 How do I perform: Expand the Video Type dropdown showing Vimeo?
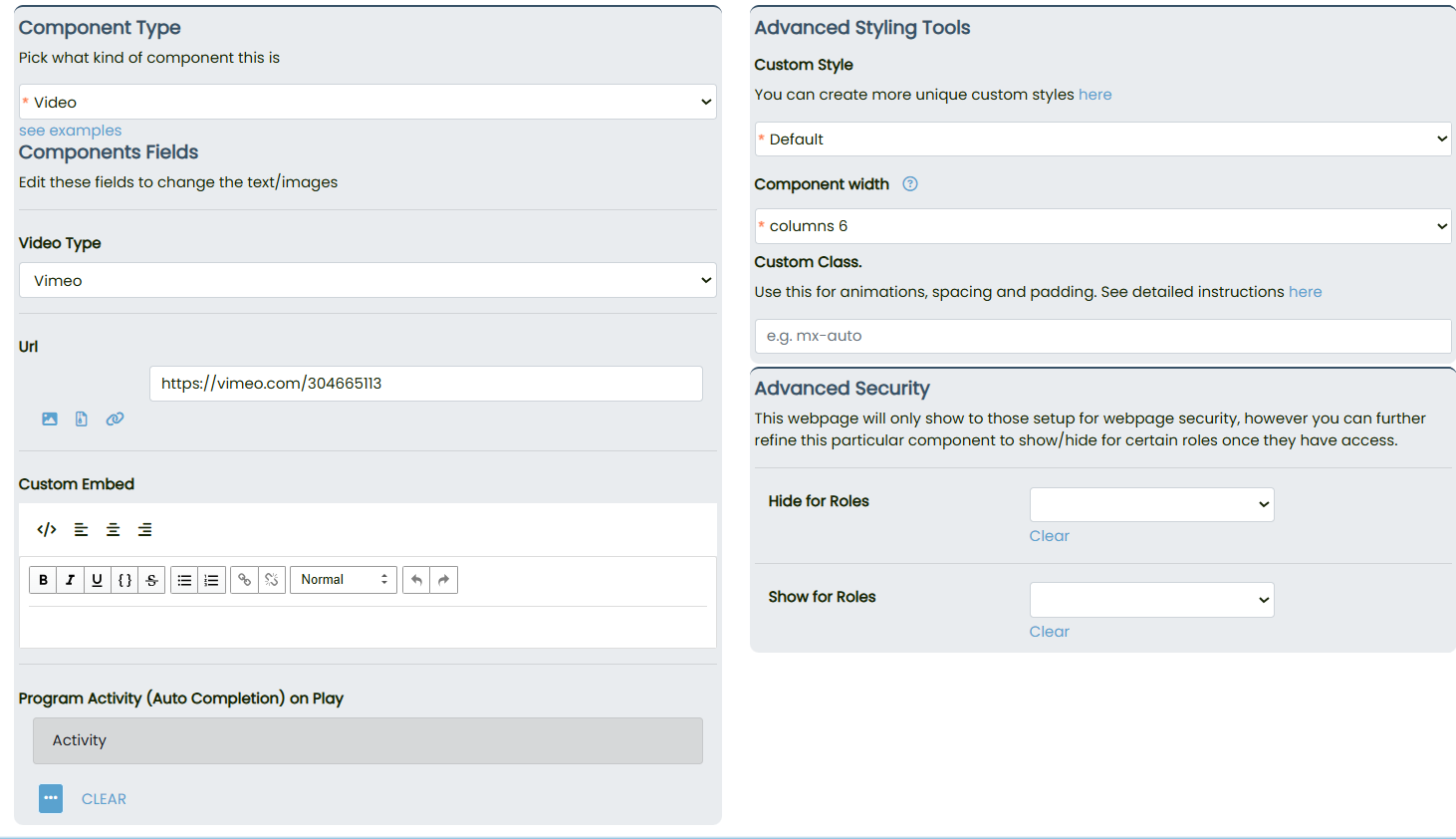[367, 281]
